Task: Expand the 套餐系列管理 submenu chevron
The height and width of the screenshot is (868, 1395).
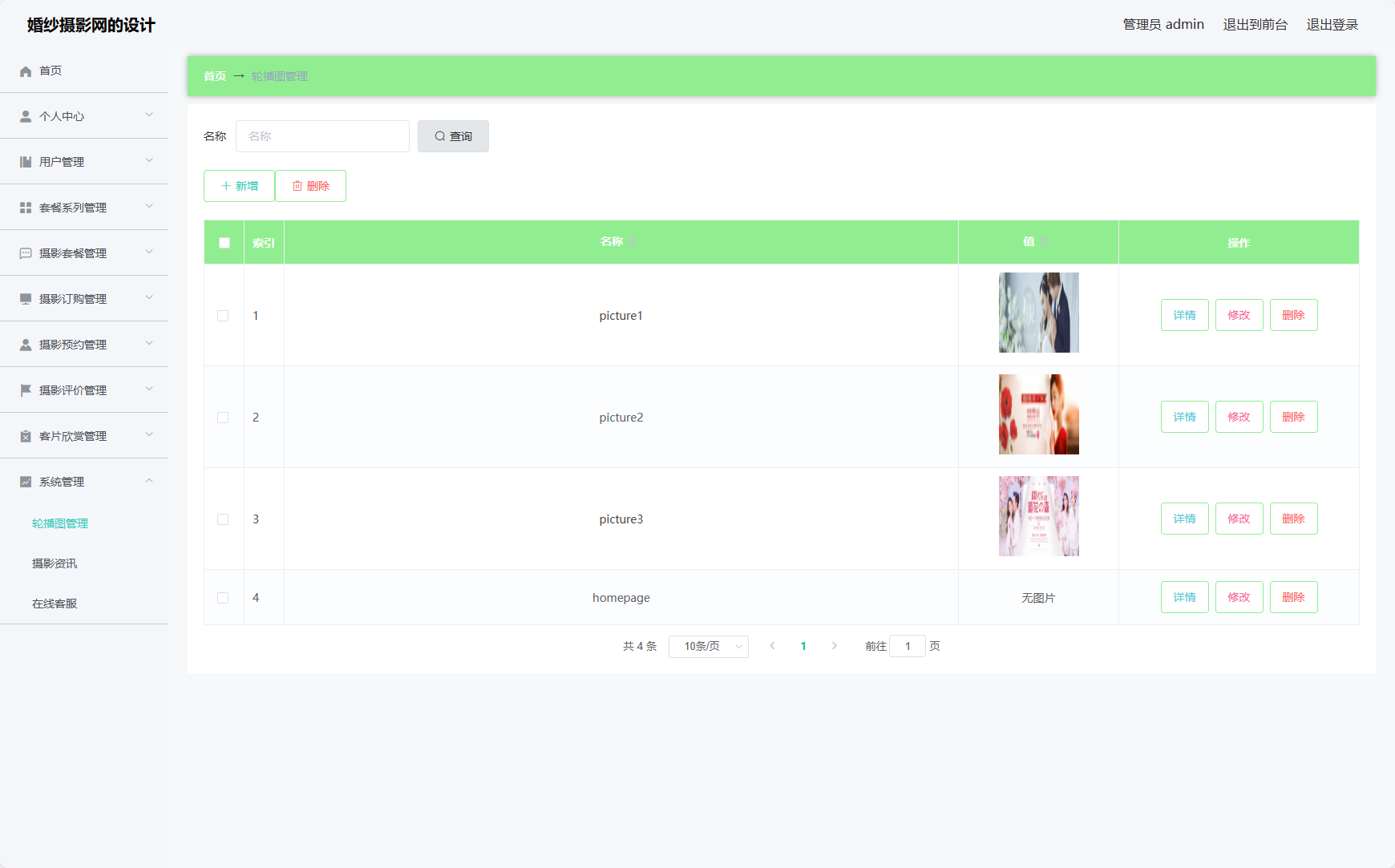Action: [x=149, y=207]
